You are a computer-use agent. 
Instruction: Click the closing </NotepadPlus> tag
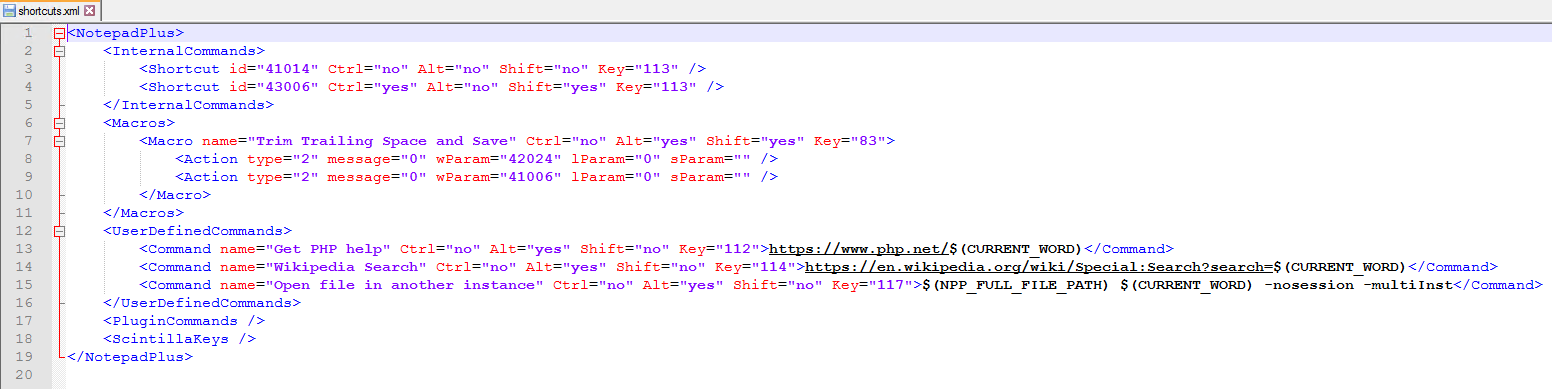[x=130, y=357]
